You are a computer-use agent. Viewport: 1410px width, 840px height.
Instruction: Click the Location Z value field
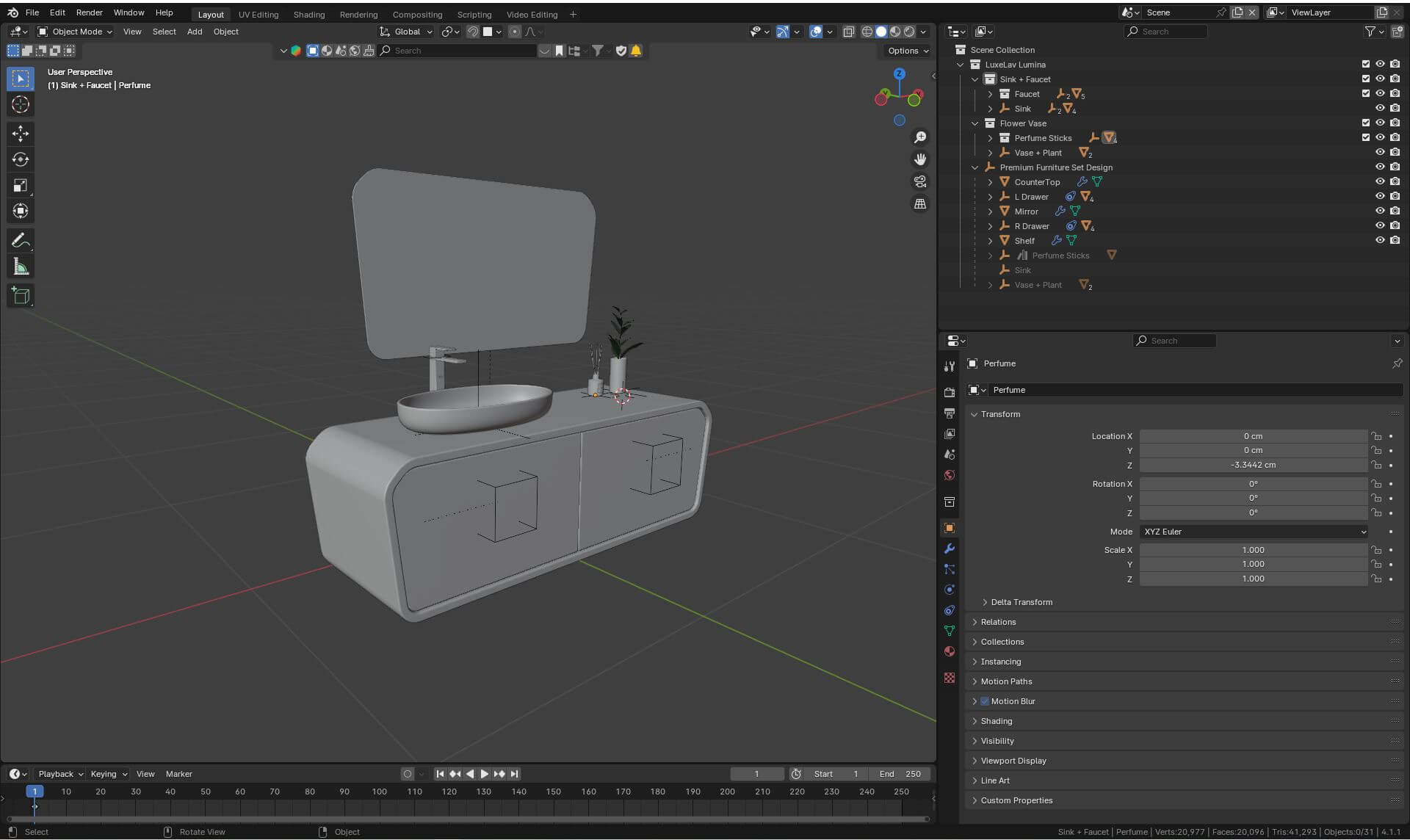tap(1253, 465)
